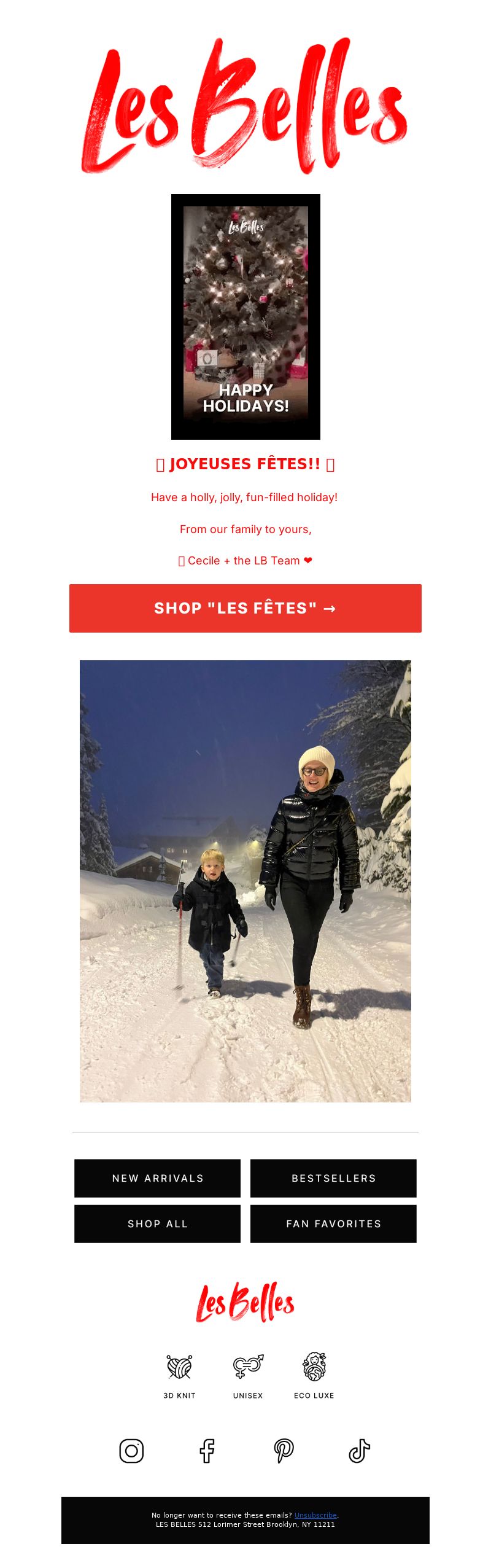Image resolution: width=491 pixels, height=1568 pixels.
Task: Select the Fan Favorites button
Action: (x=333, y=1223)
